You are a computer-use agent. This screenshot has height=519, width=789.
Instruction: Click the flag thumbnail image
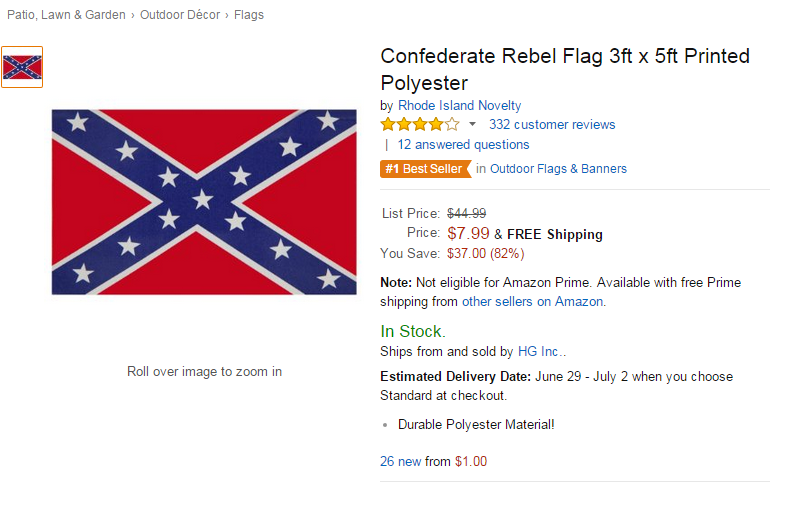pyautogui.click(x=22, y=67)
